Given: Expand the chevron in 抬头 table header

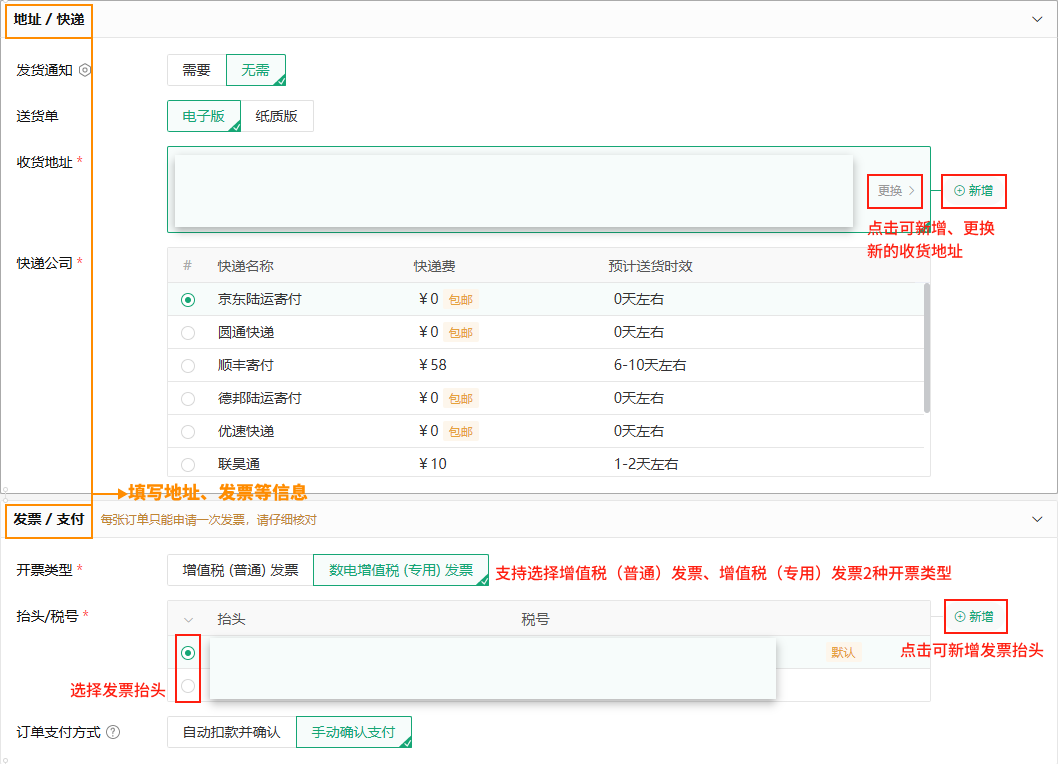Looking at the screenshot, I should [188, 619].
